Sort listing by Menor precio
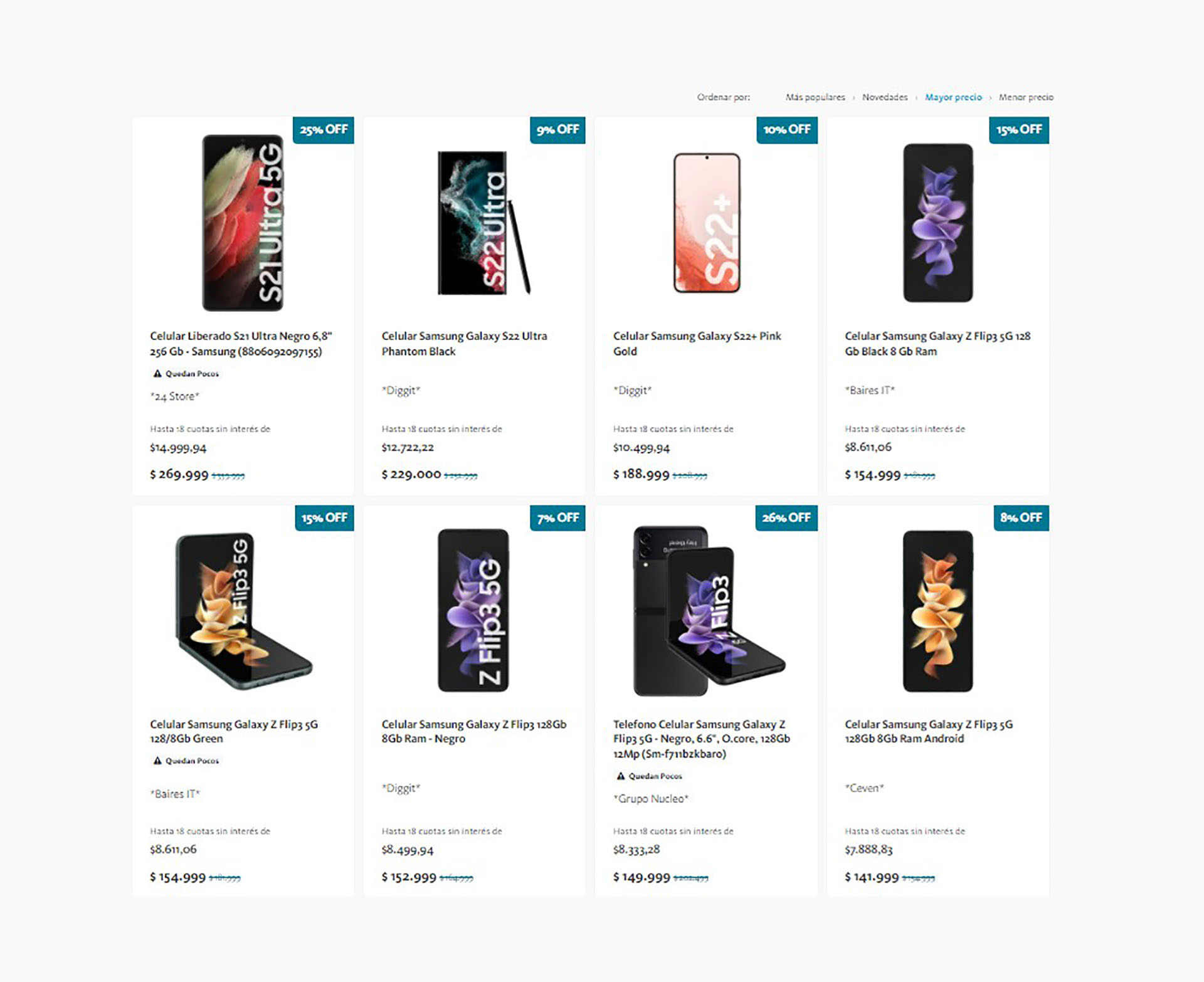Viewport: 1204px width, 982px height. [x=1025, y=97]
